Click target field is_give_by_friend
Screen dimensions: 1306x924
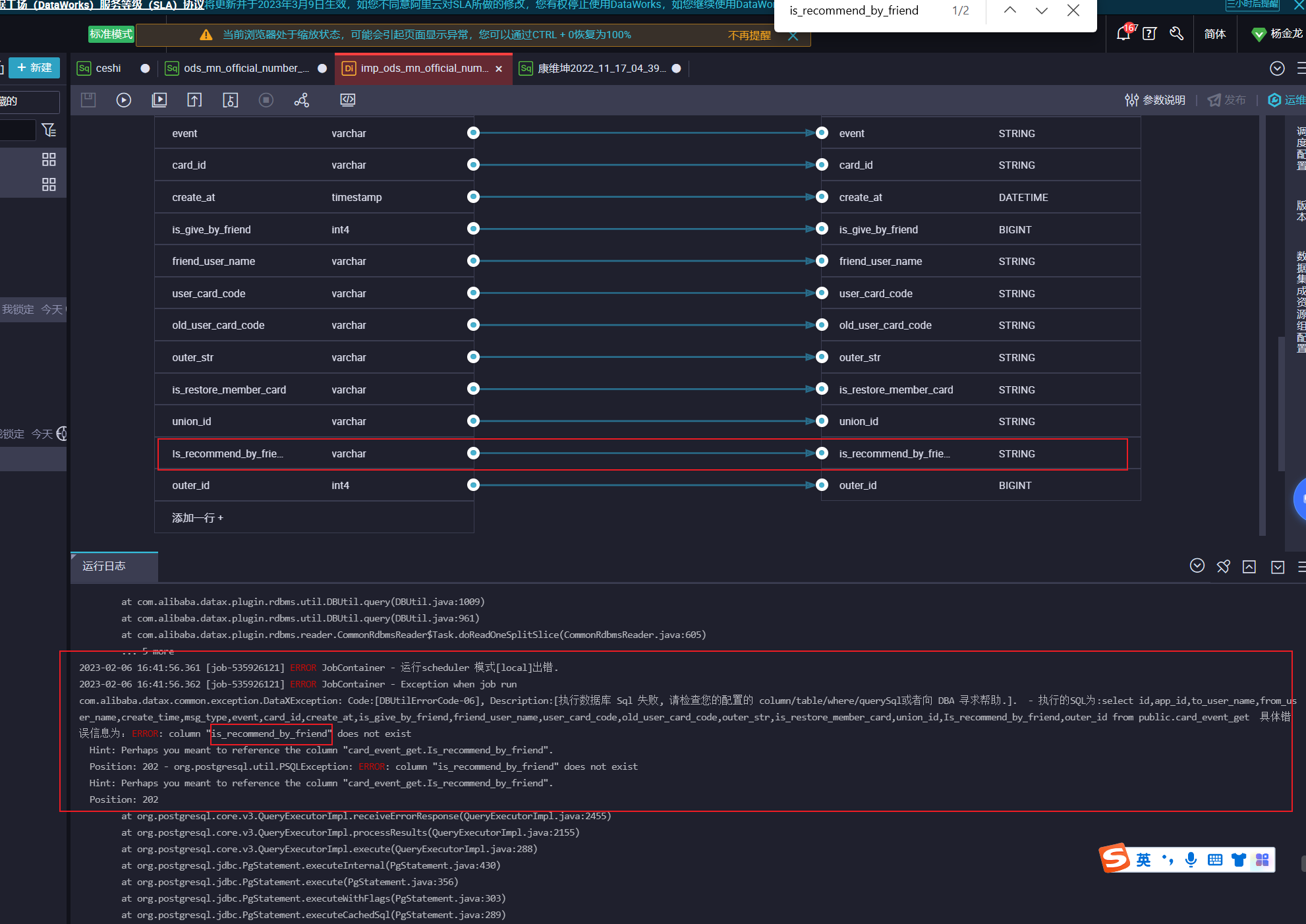878,229
